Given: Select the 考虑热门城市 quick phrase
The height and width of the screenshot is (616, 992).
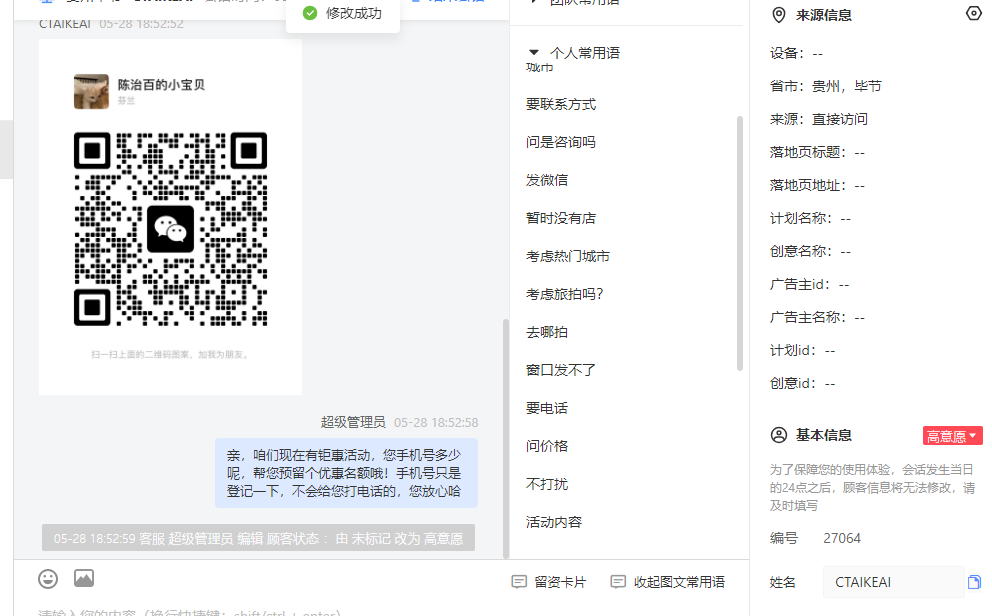Looking at the screenshot, I should (568, 256).
